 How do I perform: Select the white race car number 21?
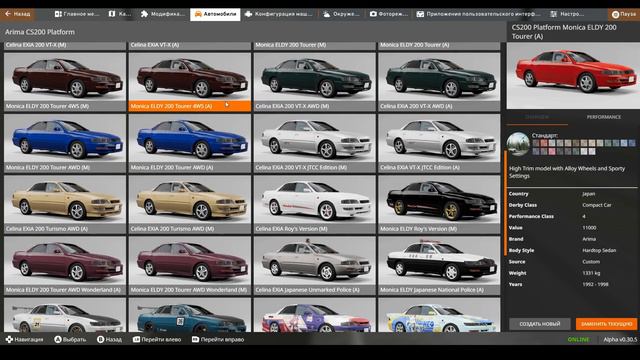[x=65, y=315]
